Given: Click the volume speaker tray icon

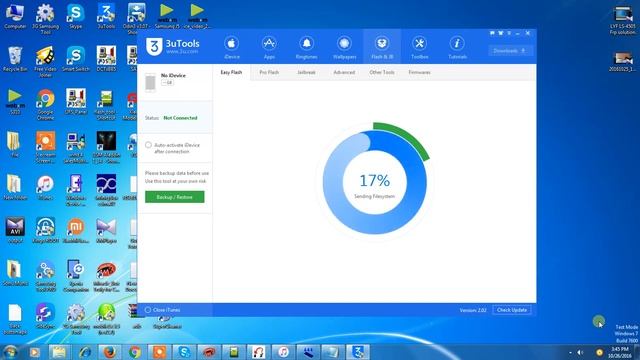Looking at the screenshot, I should tap(580, 352).
